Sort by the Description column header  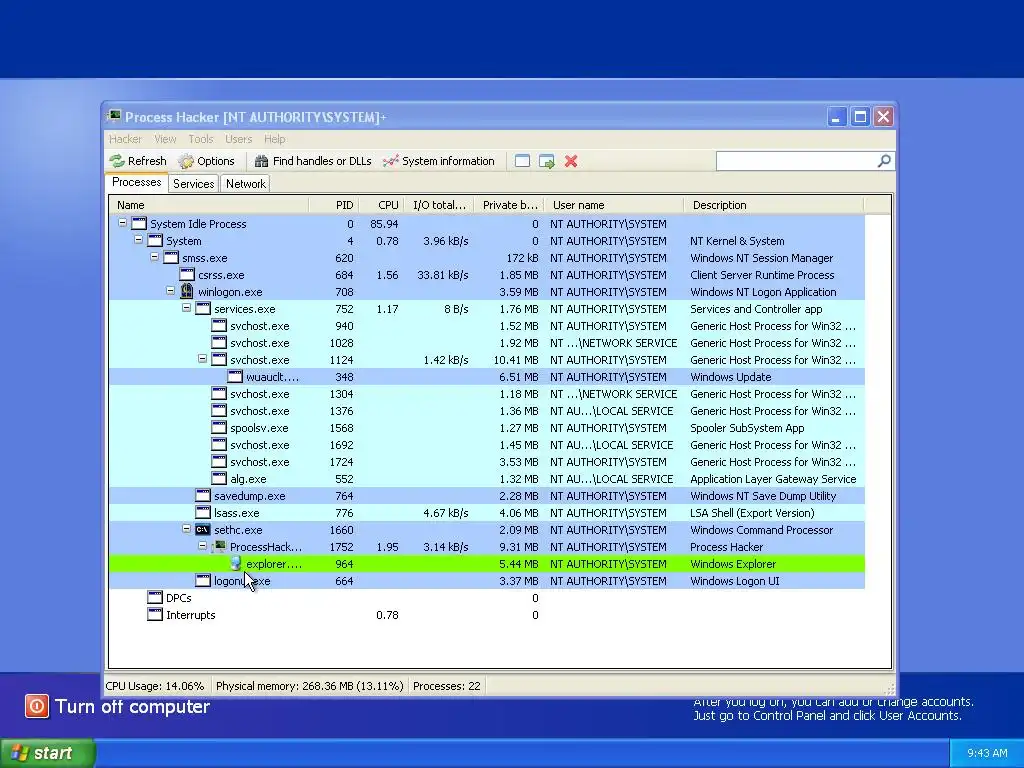coord(774,205)
